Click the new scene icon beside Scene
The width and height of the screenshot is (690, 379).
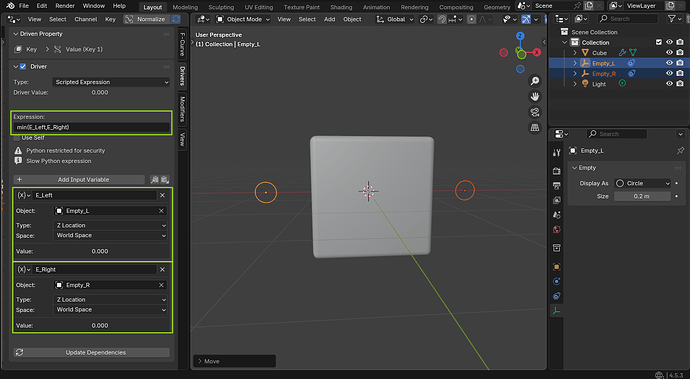589,6
